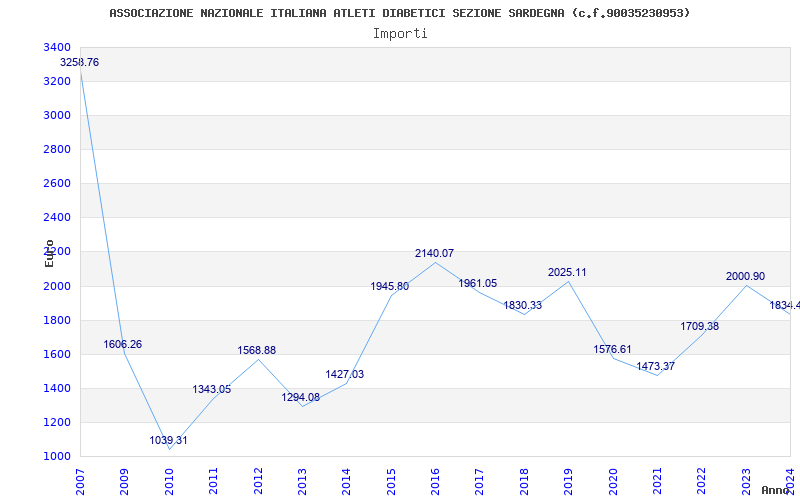This screenshot has width=800, height=500.
Task: Select the 2012 x-axis year label
Action: [258, 482]
